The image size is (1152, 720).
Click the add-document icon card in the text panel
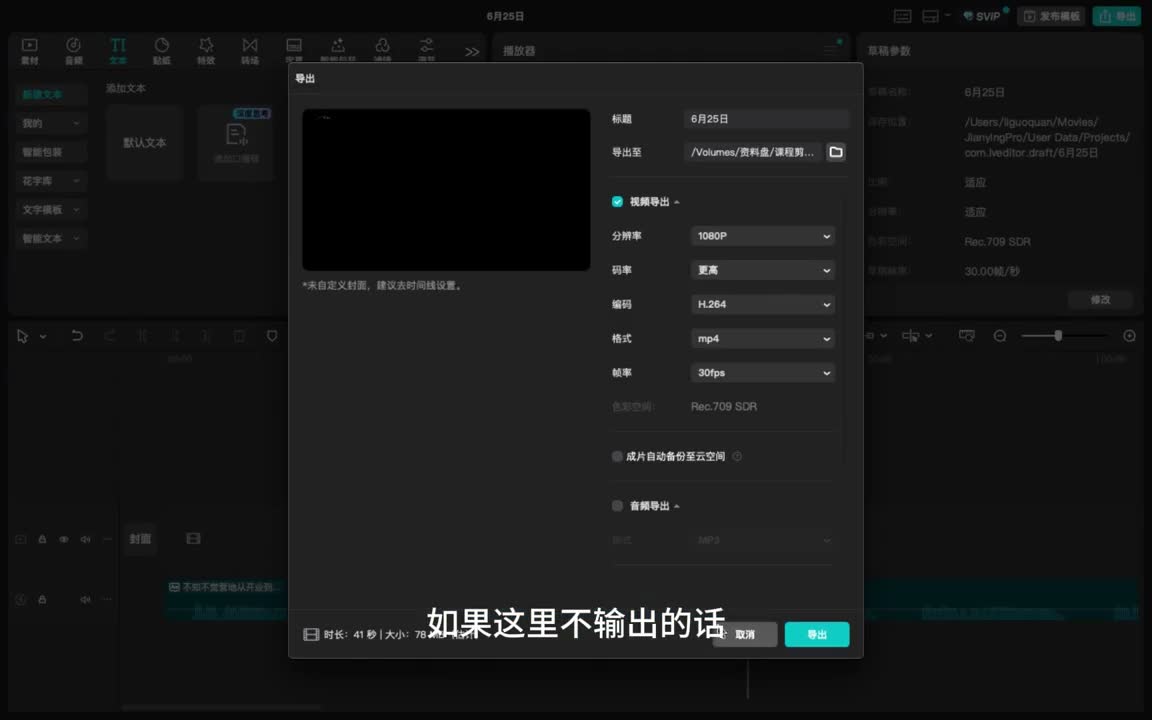click(x=236, y=142)
